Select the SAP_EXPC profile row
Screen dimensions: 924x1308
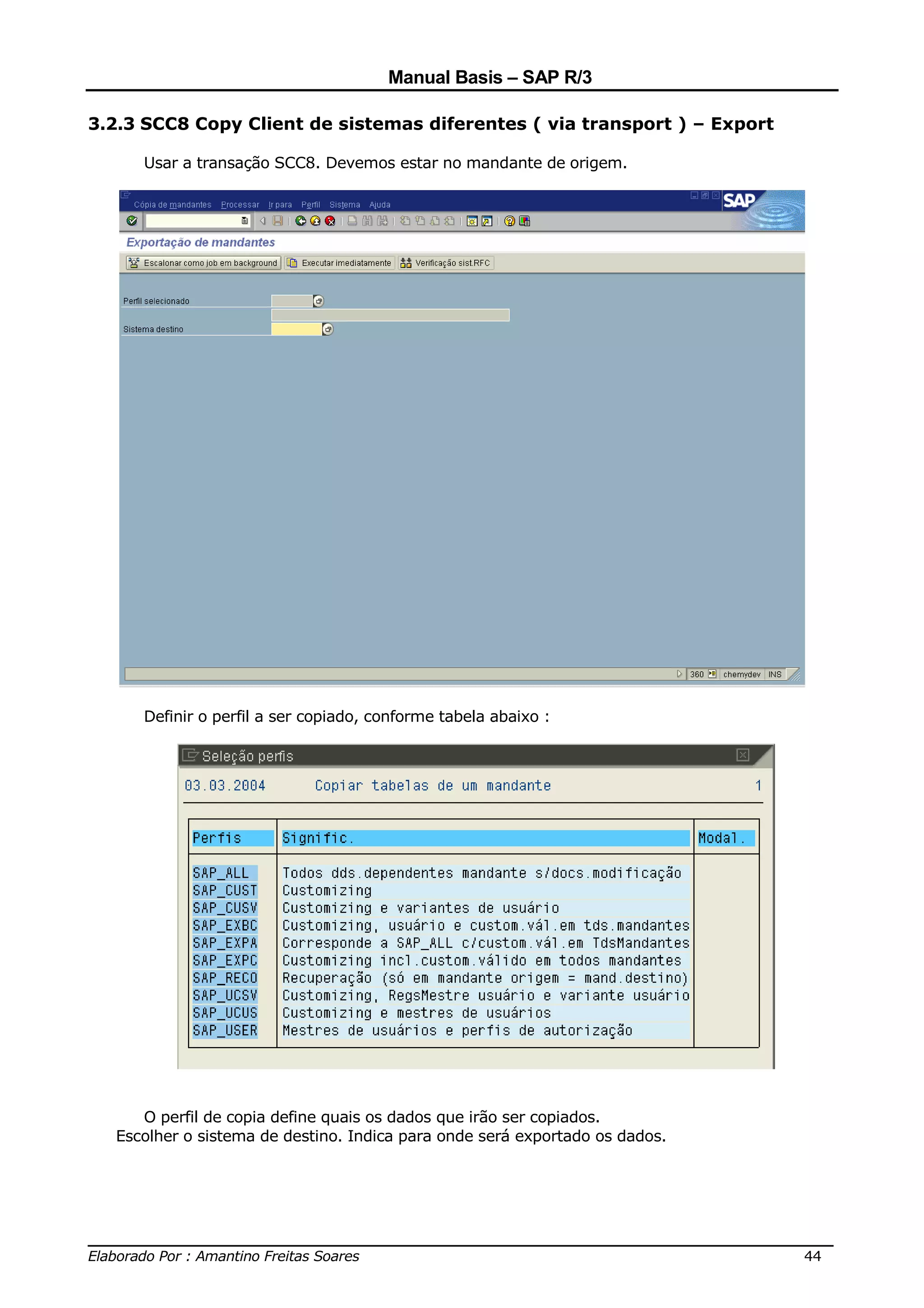tap(225, 960)
